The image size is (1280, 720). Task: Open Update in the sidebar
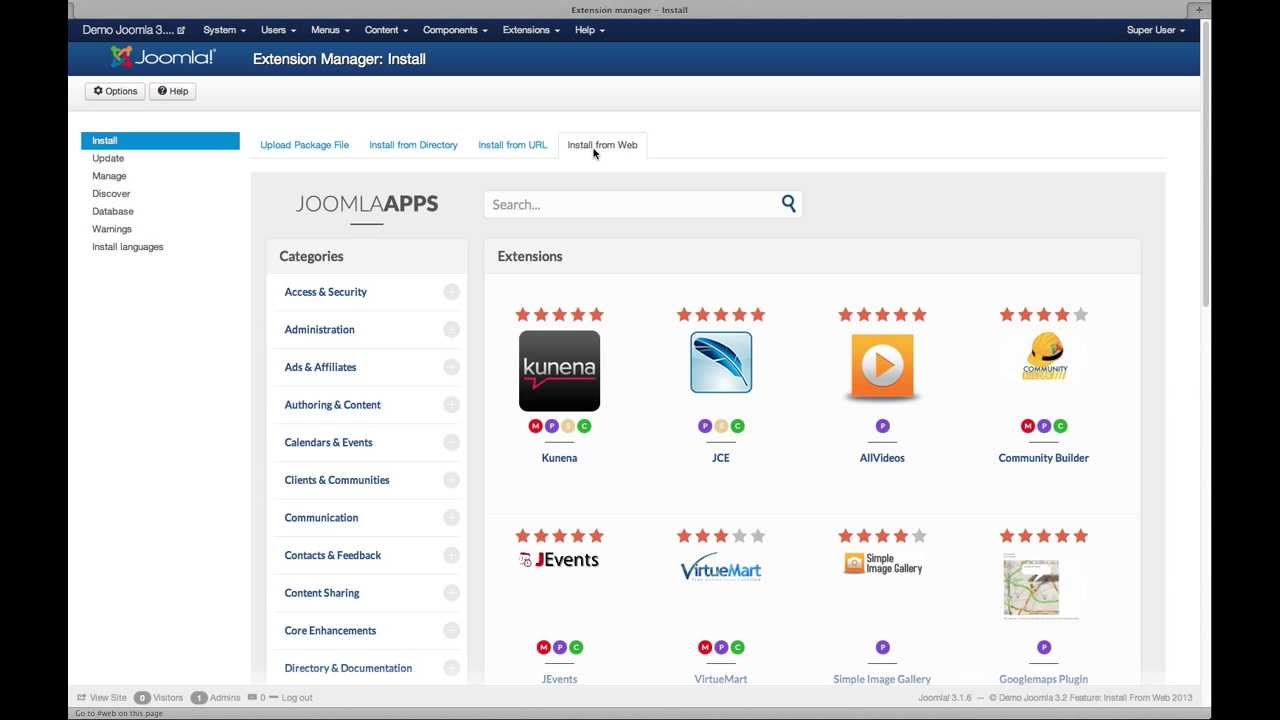tap(108, 158)
